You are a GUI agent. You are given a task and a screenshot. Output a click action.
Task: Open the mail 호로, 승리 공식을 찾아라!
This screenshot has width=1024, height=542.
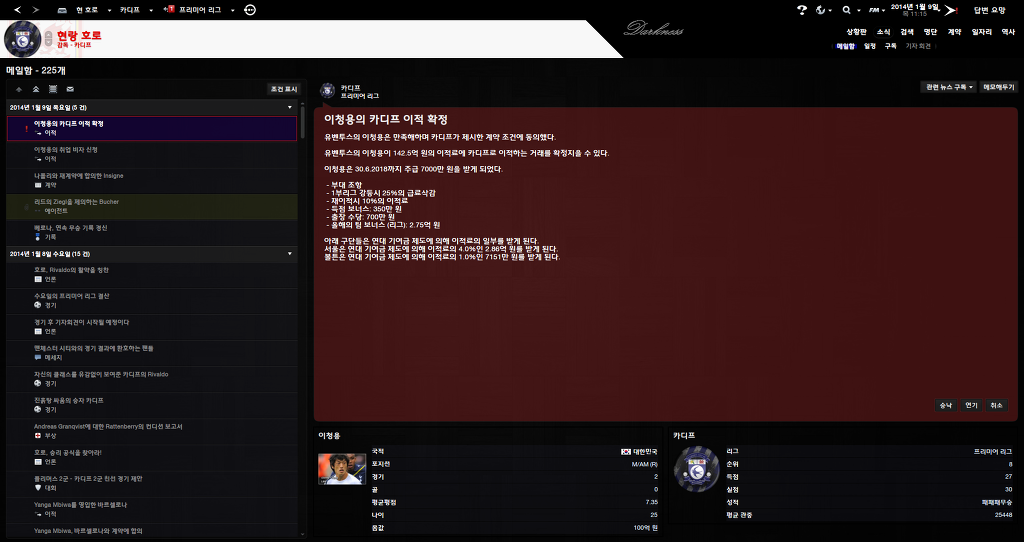[x=152, y=457]
